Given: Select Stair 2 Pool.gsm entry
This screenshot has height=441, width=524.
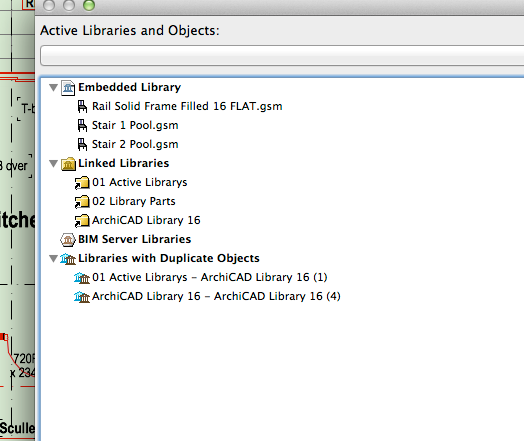Looking at the screenshot, I should tap(135, 144).
